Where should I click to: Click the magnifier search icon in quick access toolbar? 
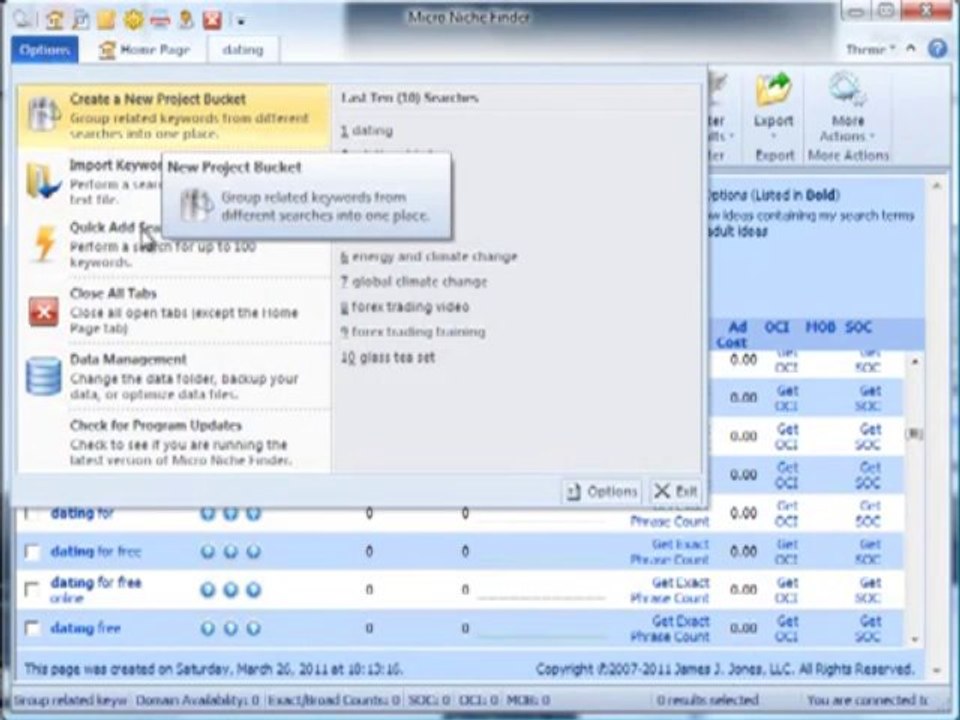tap(24, 20)
